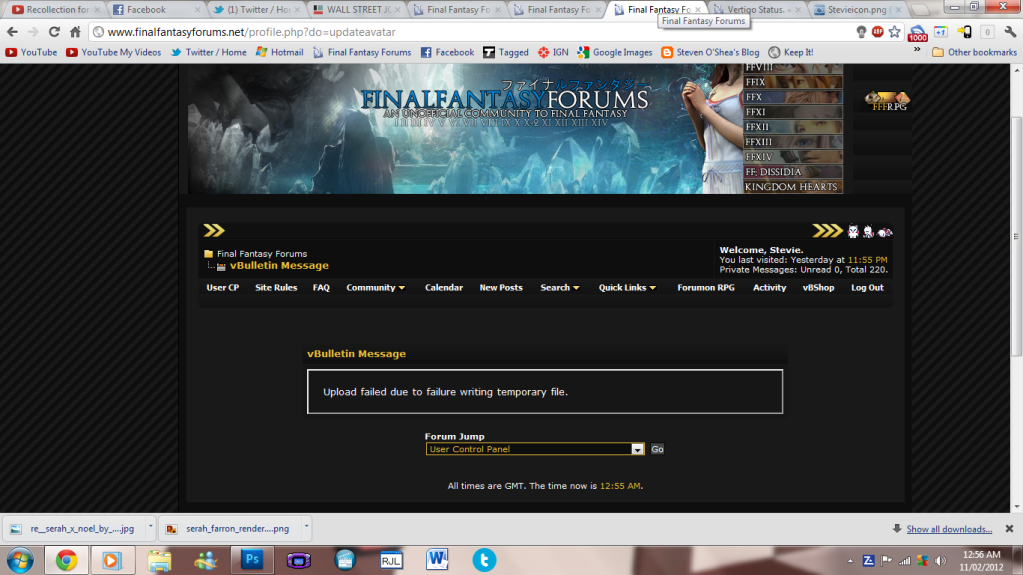Click the taskbar clock
Viewport: 1023px width, 575px height.
tap(981, 561)
